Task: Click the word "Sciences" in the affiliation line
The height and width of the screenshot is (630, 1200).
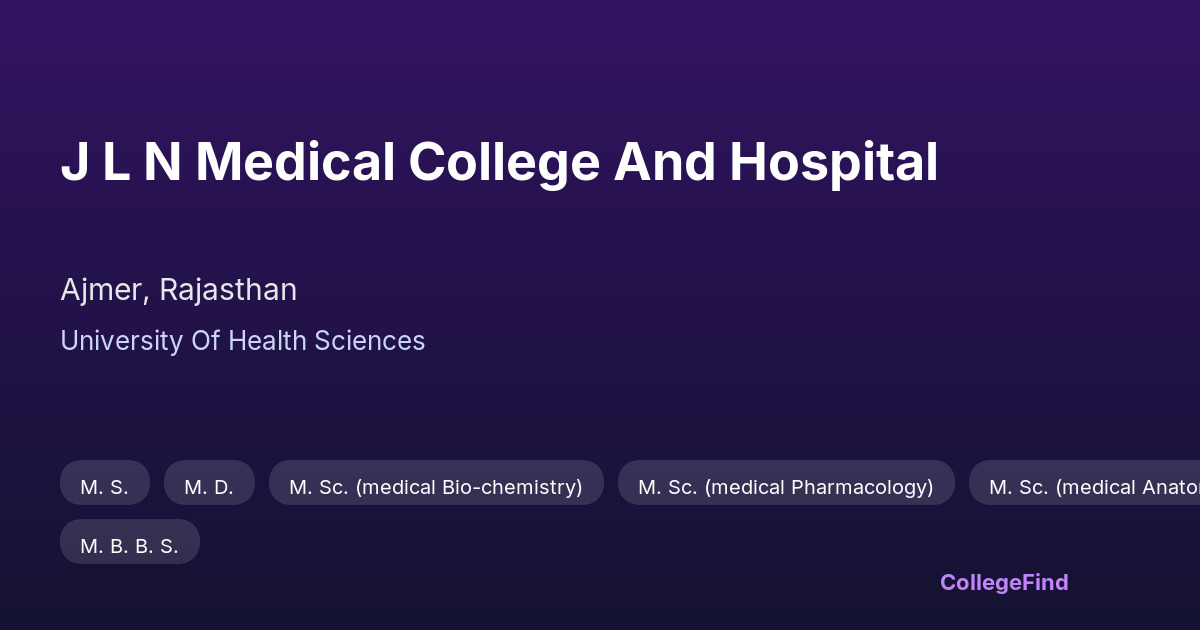Action: (369, 341)
